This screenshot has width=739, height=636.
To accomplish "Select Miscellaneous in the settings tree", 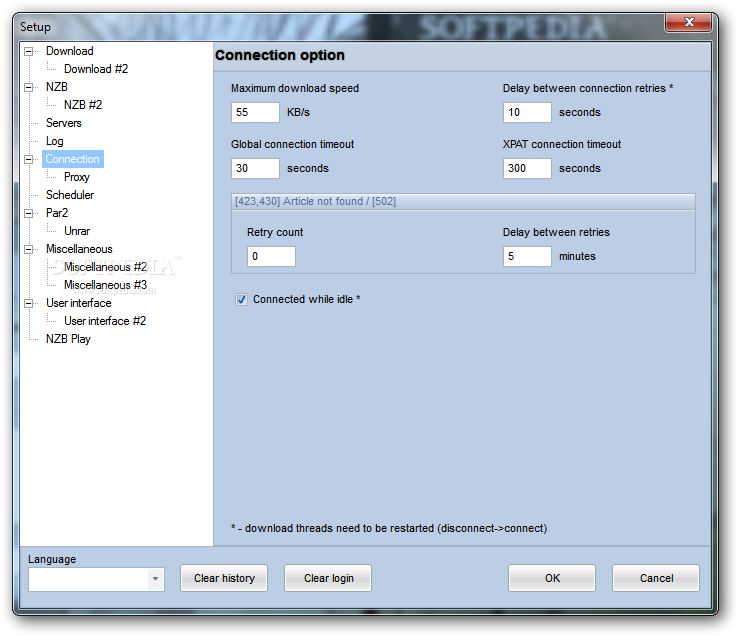I will (x=79, y=249).
